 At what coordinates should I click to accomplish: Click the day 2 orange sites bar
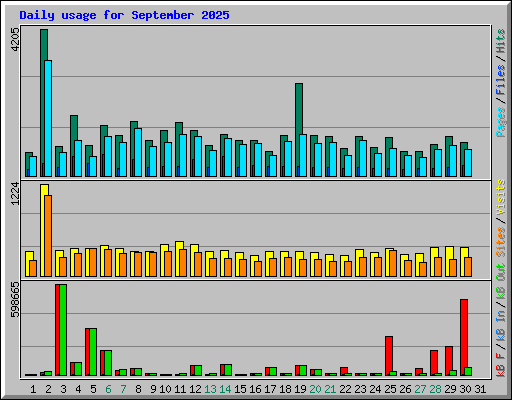(48, 236)
